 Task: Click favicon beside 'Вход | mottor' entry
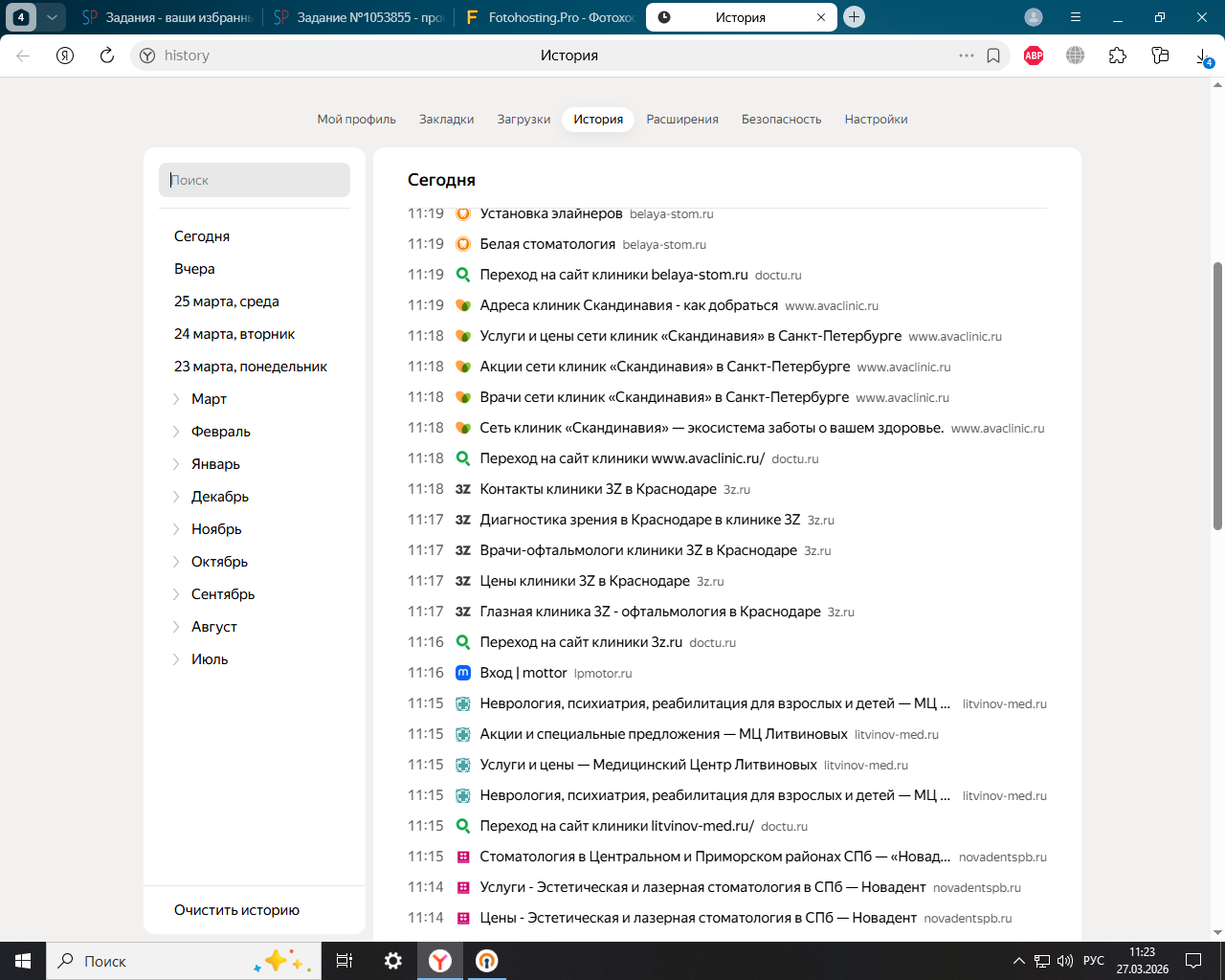(x=463, y=673)
